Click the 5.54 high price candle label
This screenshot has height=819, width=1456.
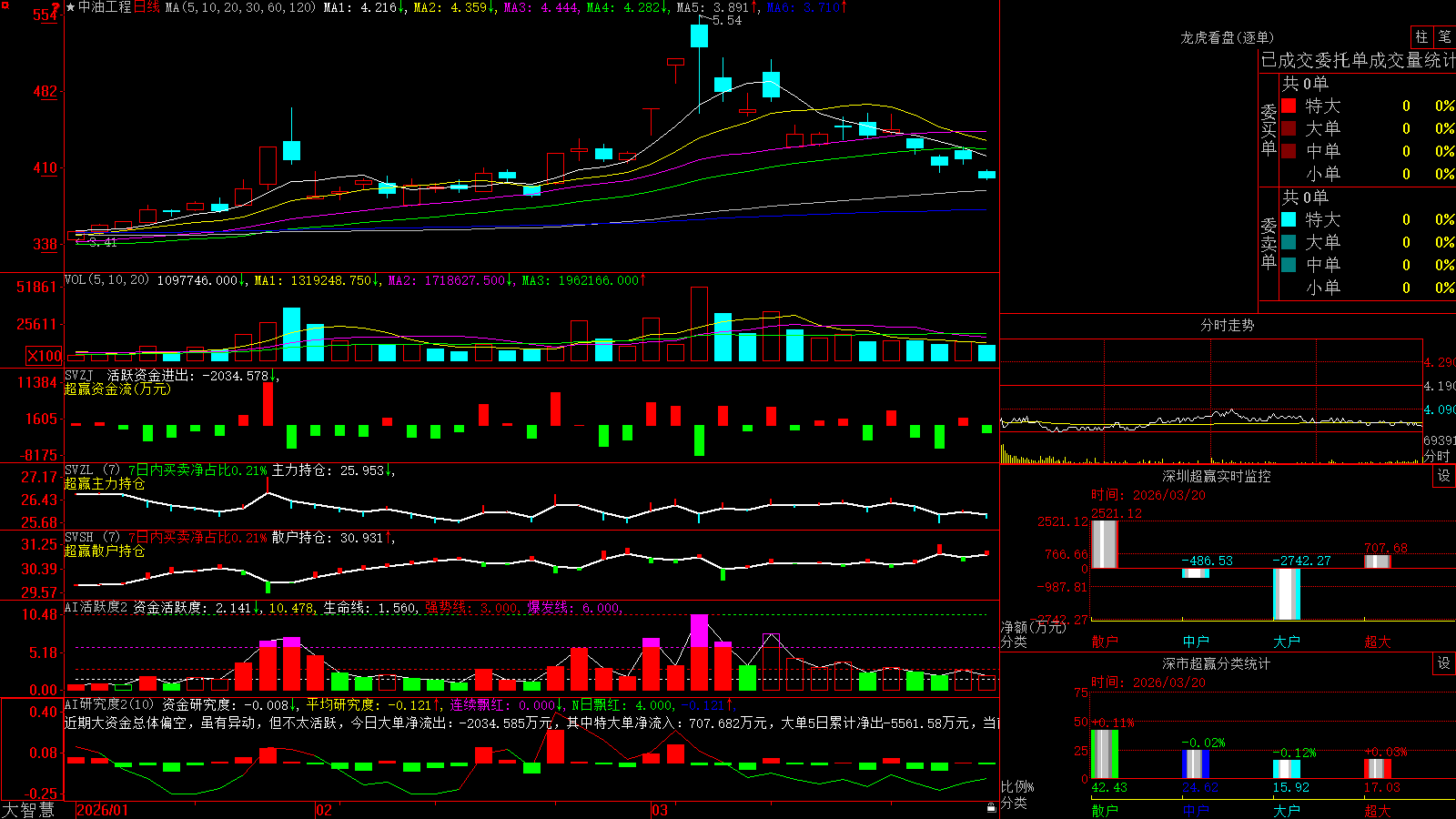pyautogui.click(x=726, y=21)
